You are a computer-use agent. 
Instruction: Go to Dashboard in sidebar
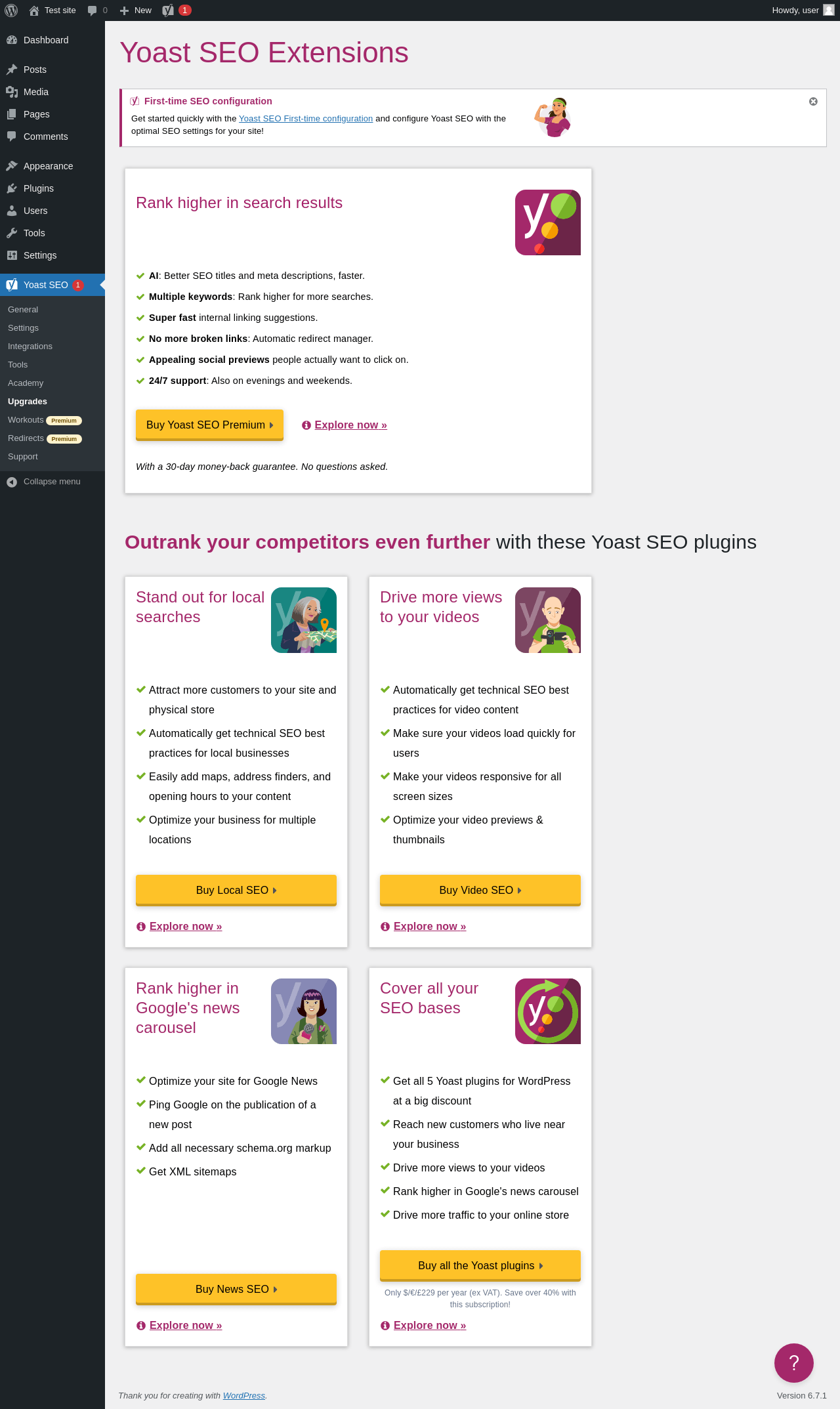(x=52, y=40)
